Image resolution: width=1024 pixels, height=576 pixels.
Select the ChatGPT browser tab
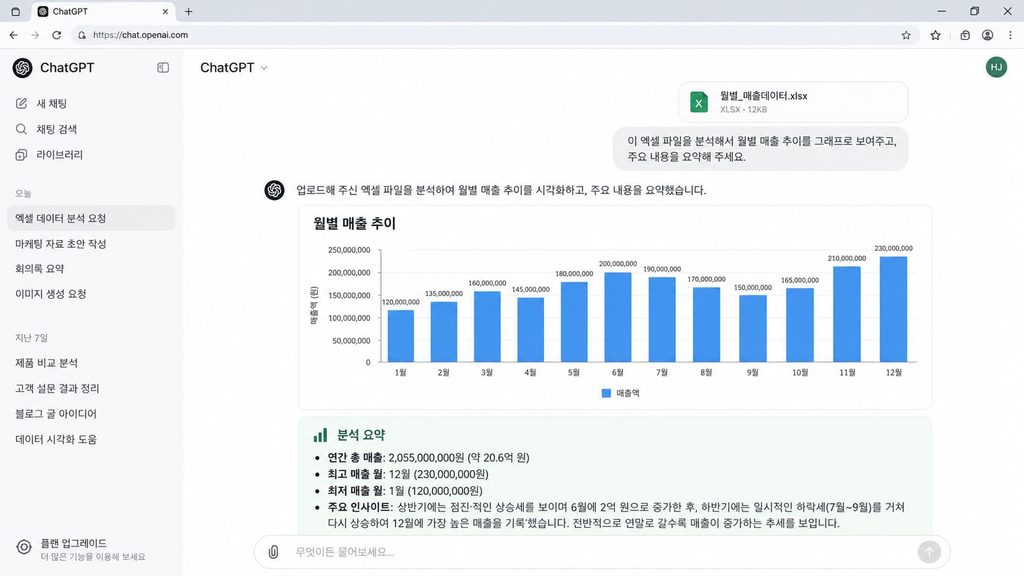coord(104,11)
